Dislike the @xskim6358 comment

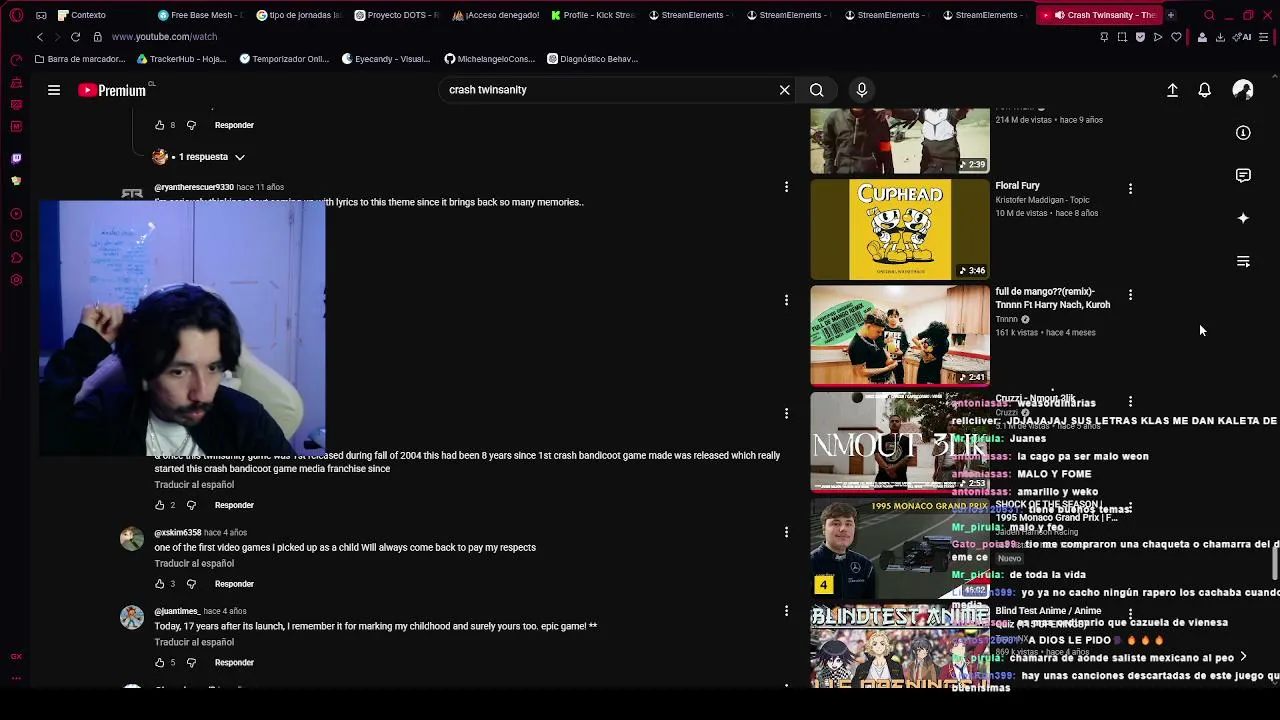pos(191,584)
